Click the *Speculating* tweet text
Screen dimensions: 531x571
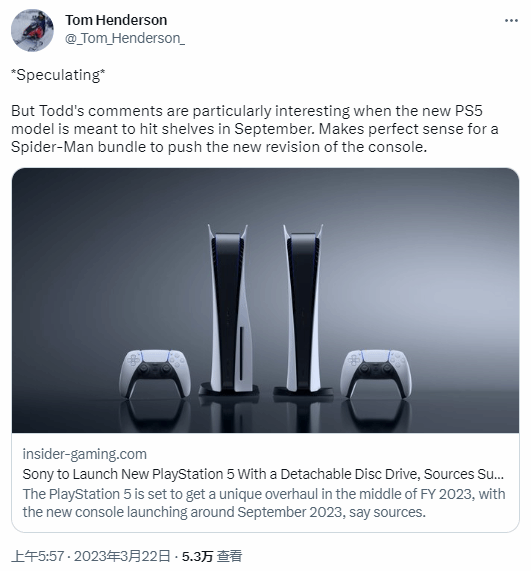point(58,75)
